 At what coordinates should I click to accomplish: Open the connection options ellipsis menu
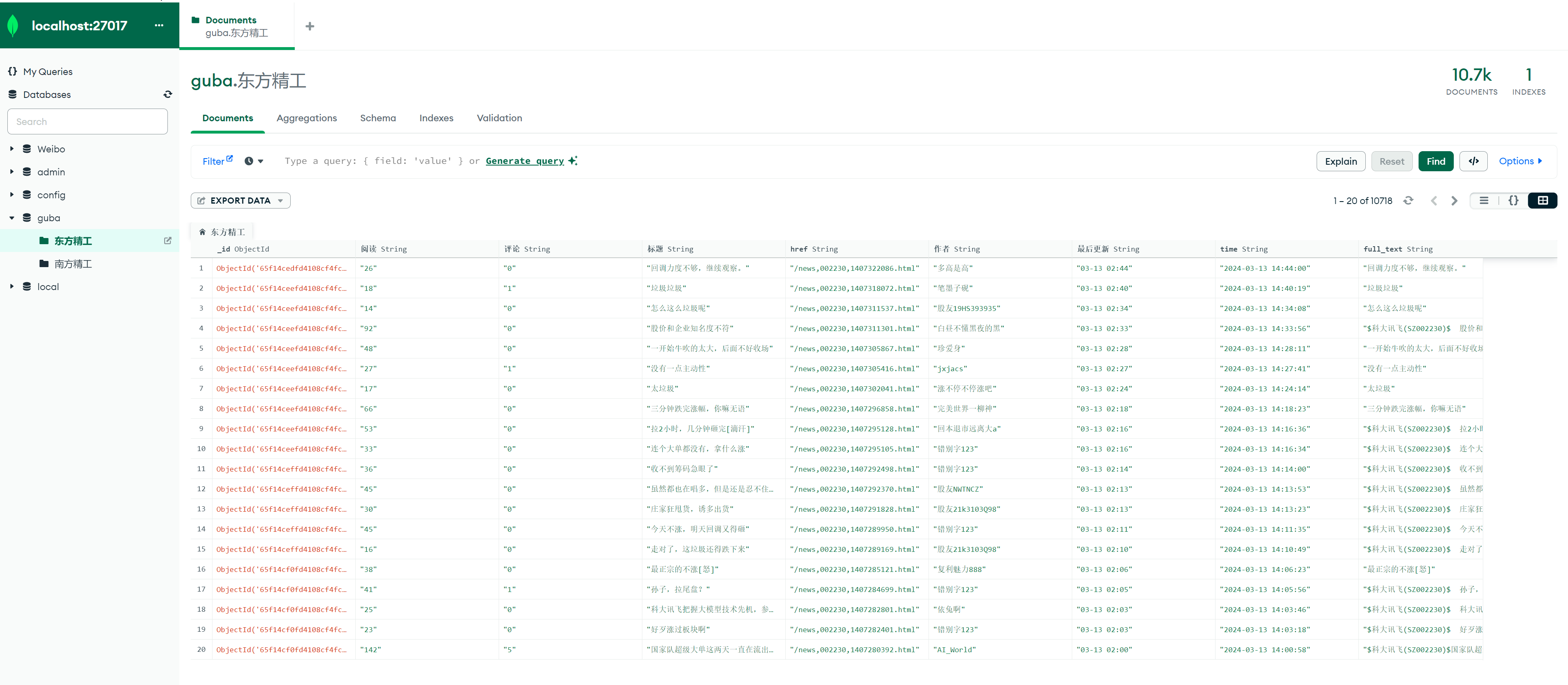click(x=159, y=25)
